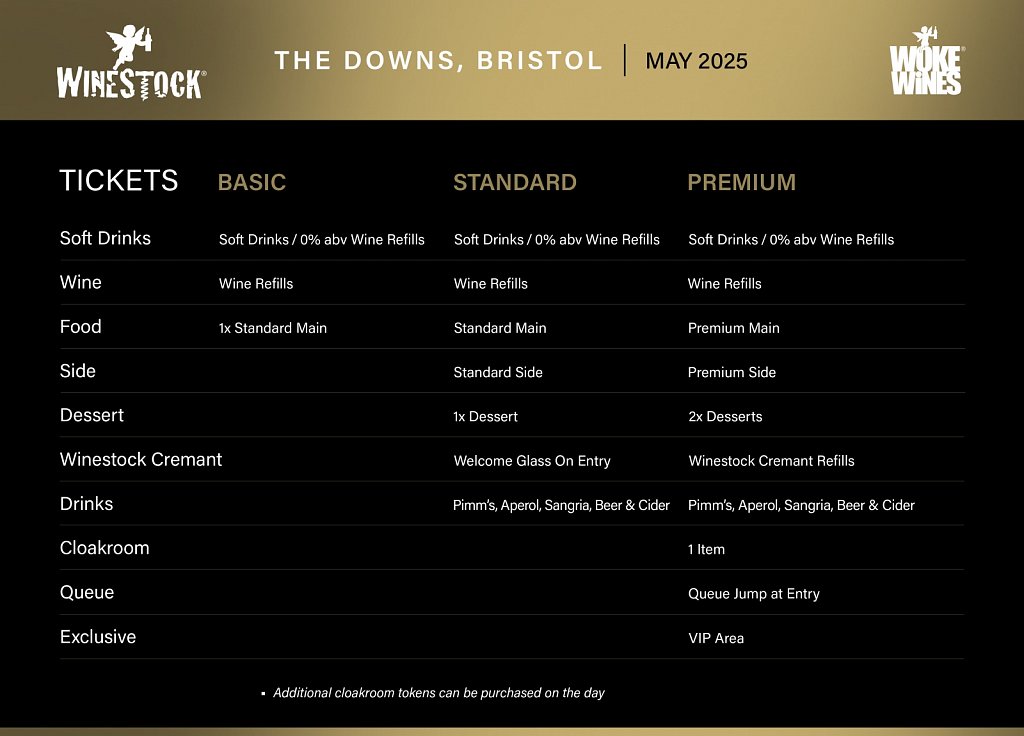
Task: Select the '1x Standard Main' cell
Action: click(x=272, y=328)
